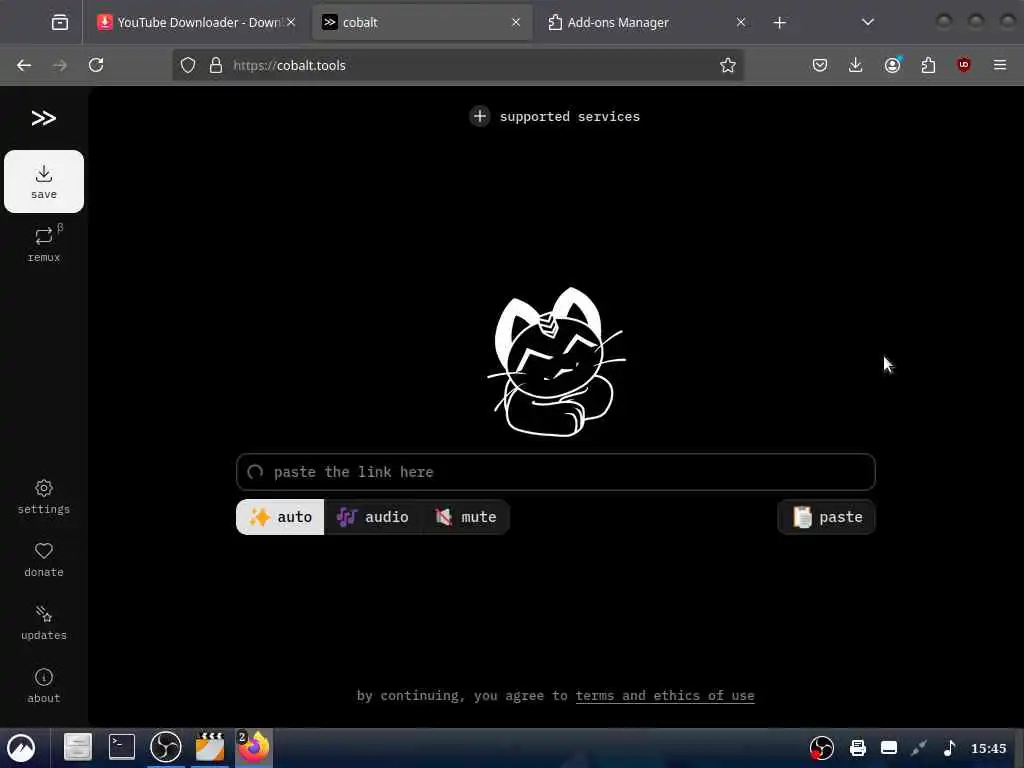Image resolution: width=1024 pixels, height=768 pixels.
Task: Open a new browser tab
Action: tap(779, 22)
